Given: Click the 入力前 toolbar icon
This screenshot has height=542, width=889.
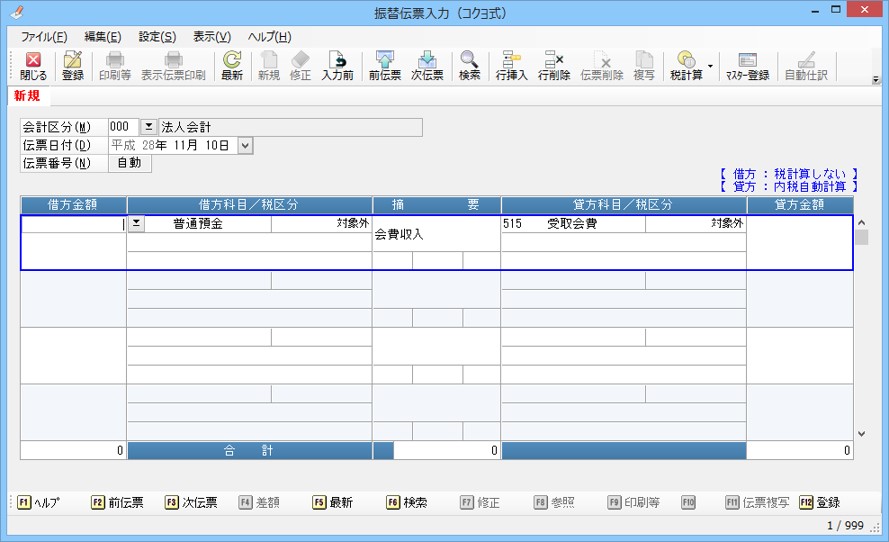Looking at the screenshot, I should (x=337, y=66).
